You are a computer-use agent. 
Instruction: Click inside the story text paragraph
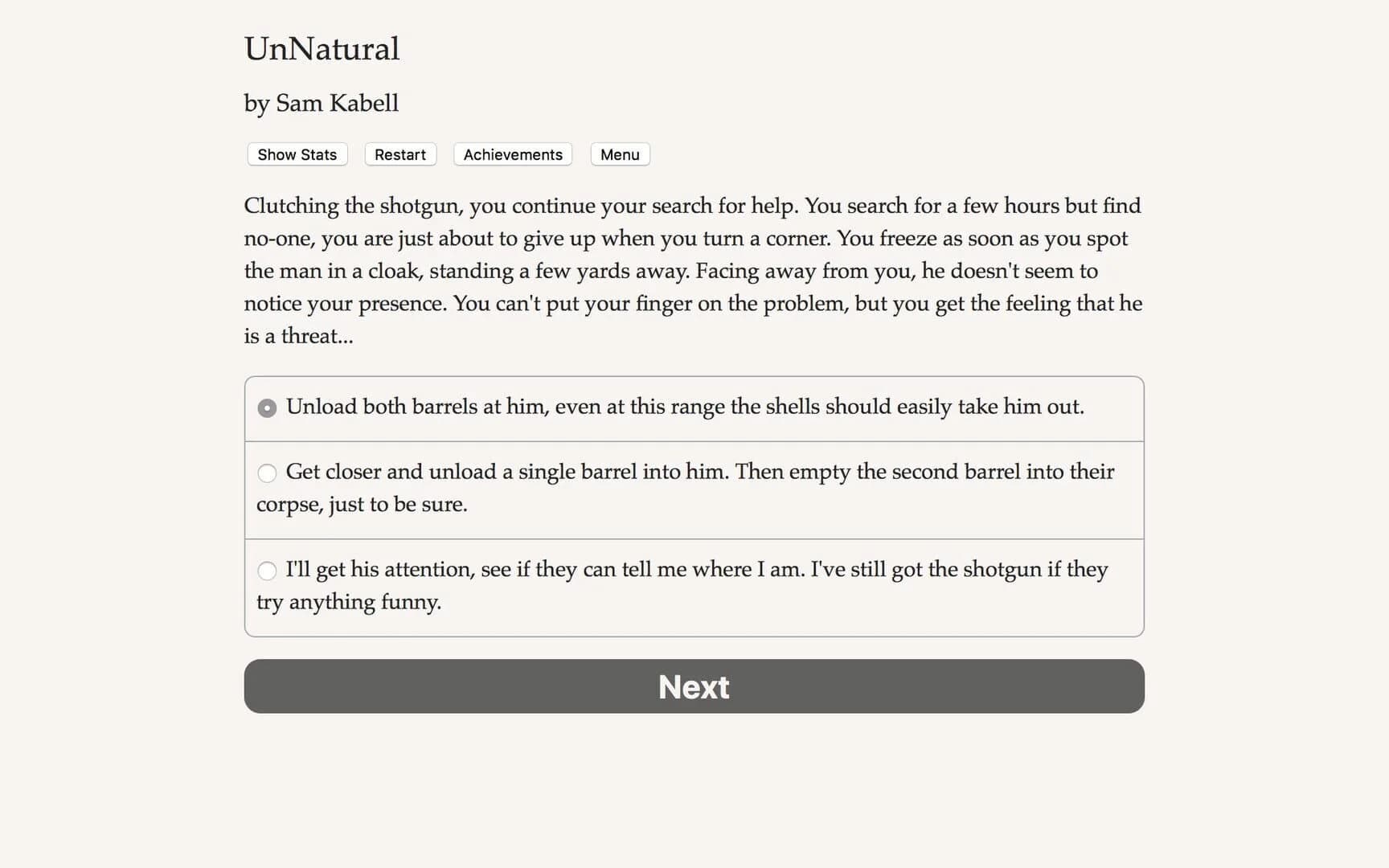[x=691, y=271]
